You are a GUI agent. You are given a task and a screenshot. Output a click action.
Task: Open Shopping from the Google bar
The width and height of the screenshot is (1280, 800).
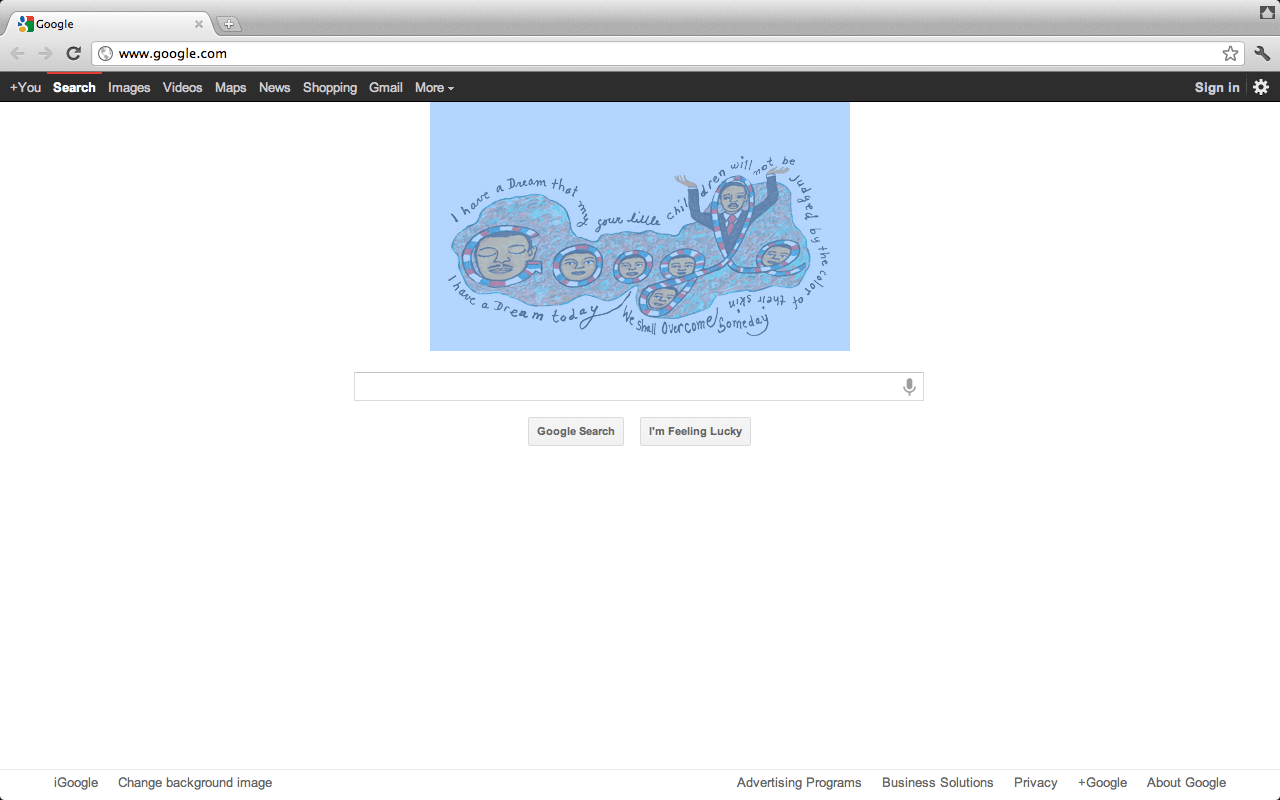tap(330, 88)
